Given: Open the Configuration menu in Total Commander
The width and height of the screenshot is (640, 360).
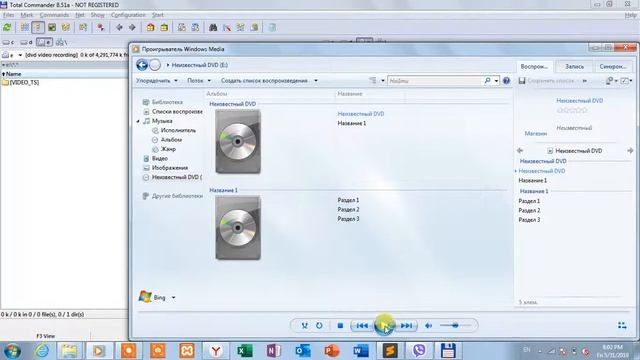Looking at the screenshot, I should 128,15.
